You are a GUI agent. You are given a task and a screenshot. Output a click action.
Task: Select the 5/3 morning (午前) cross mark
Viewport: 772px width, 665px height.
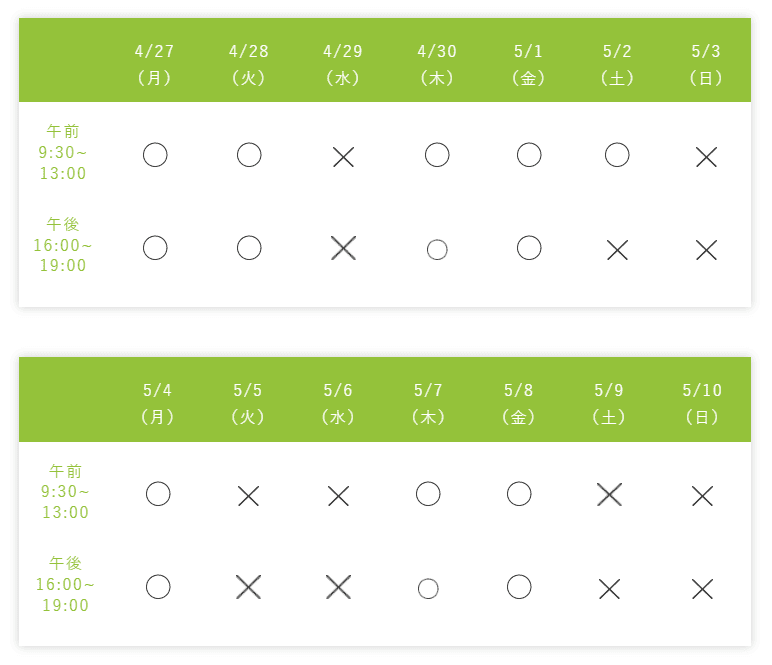706,156
